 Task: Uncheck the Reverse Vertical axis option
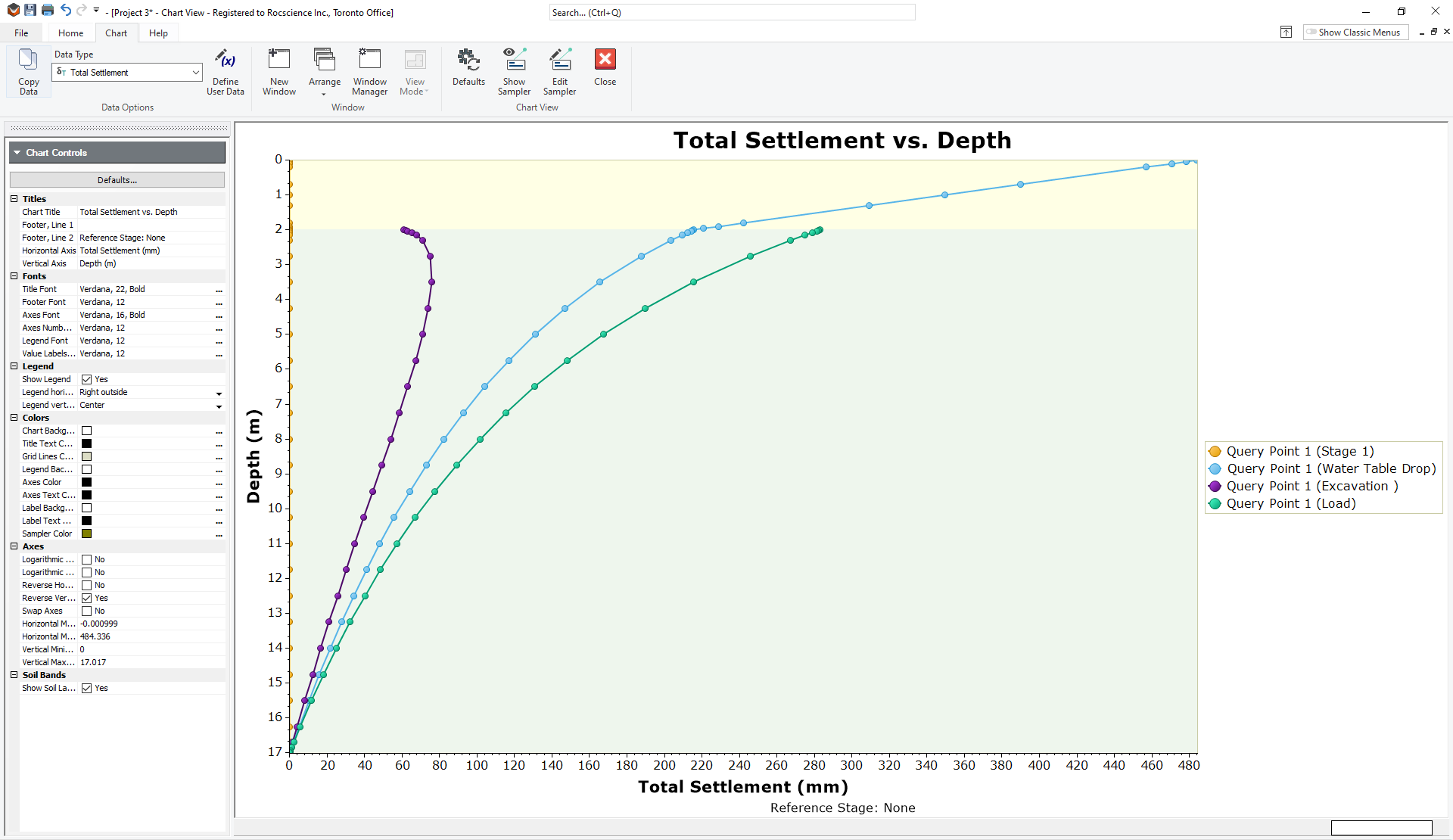tap(89, 598)
